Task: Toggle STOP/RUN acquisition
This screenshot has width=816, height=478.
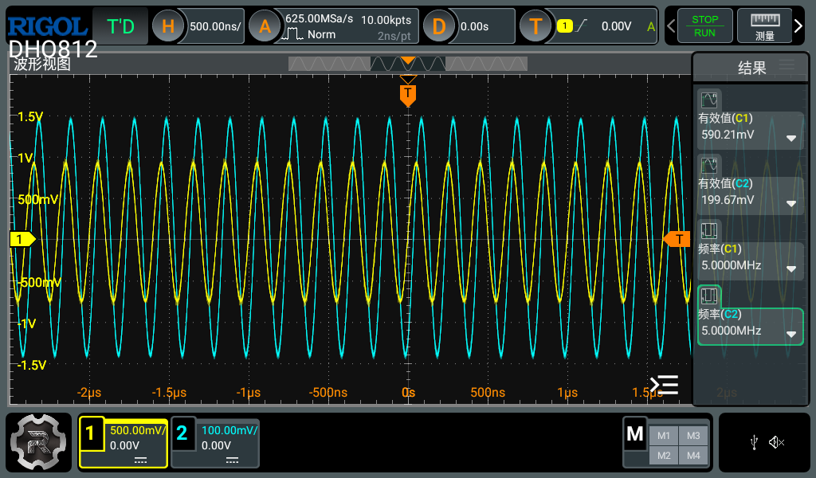Action: [x=705, y=26]
